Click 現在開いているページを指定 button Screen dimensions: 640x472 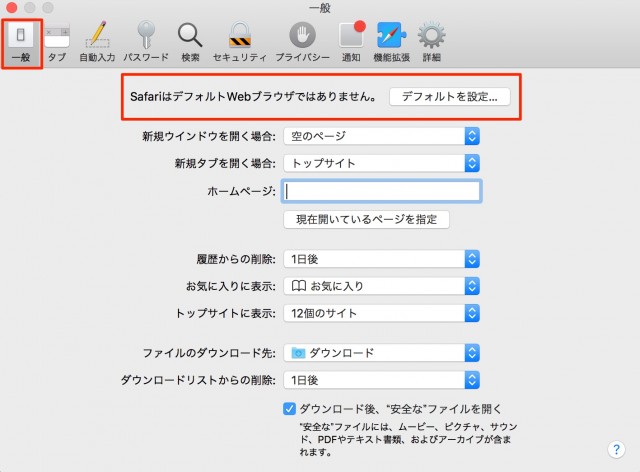[366, 220]
